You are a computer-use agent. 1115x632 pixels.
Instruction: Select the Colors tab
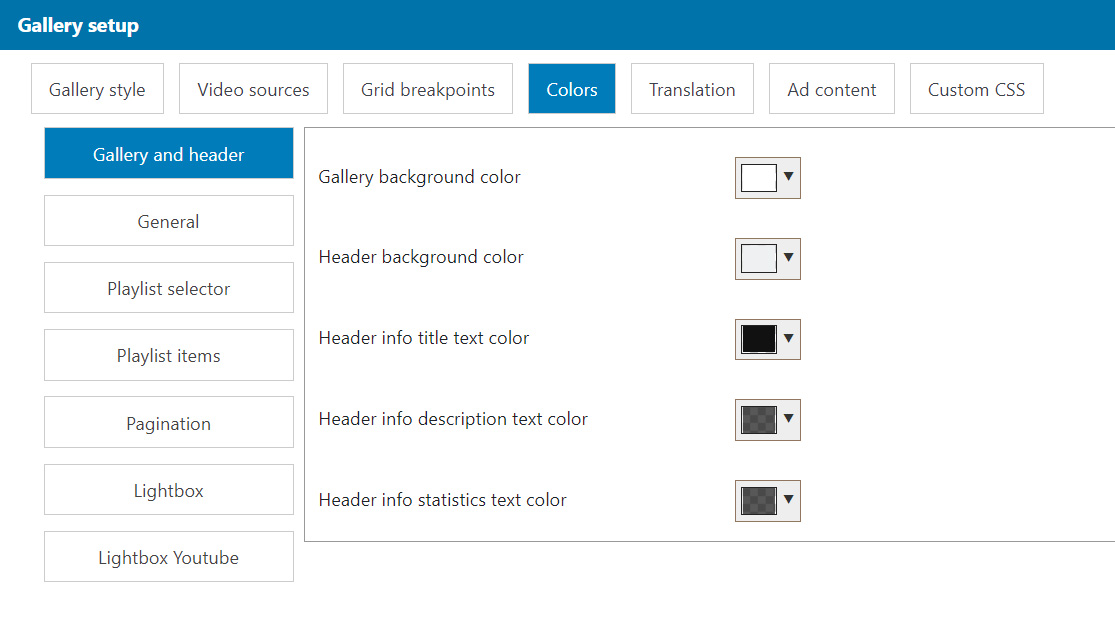(x=572, y=89)
